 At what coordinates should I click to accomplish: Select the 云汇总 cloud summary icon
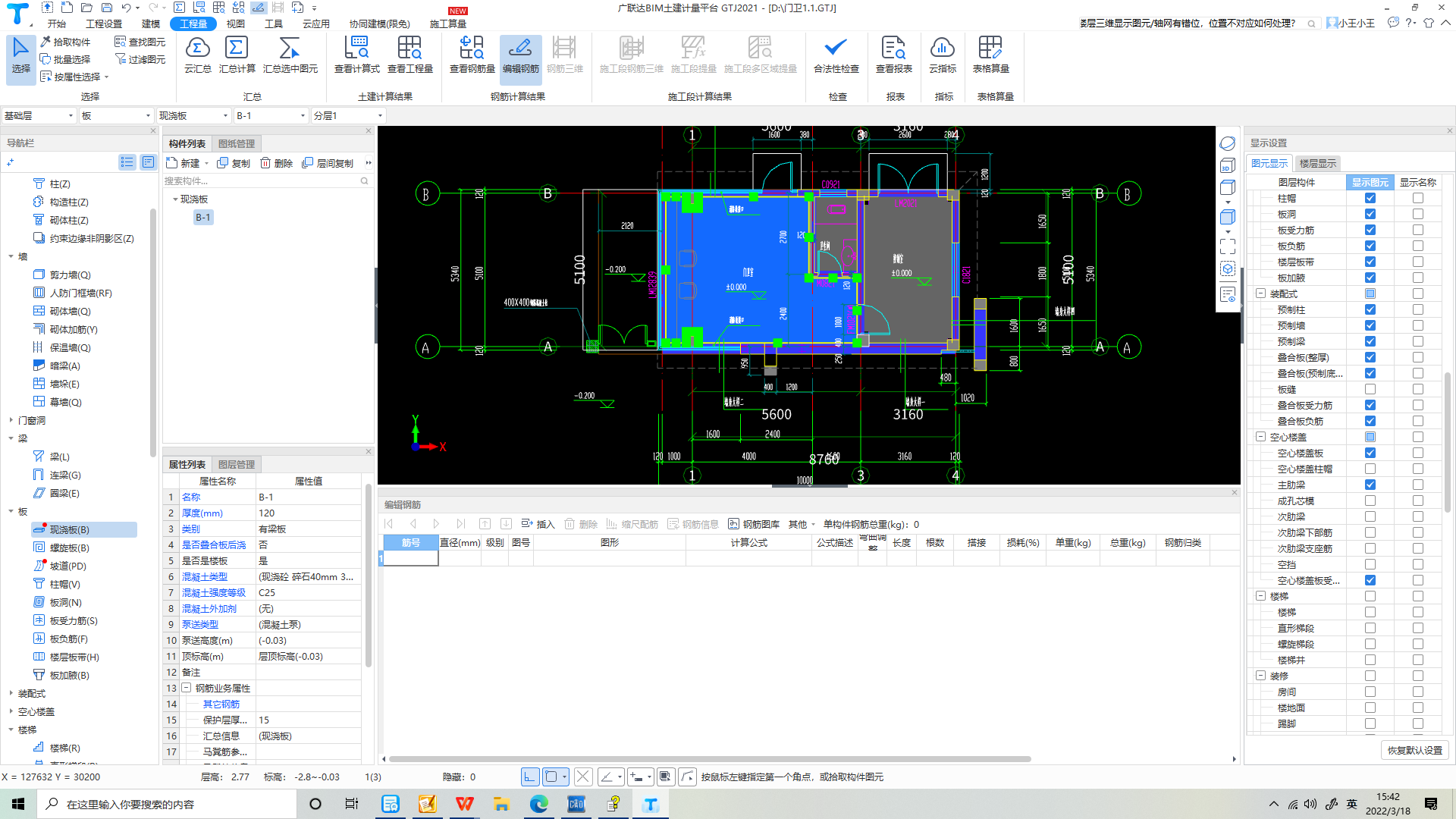pyautogui.click(x=197, y=55)
